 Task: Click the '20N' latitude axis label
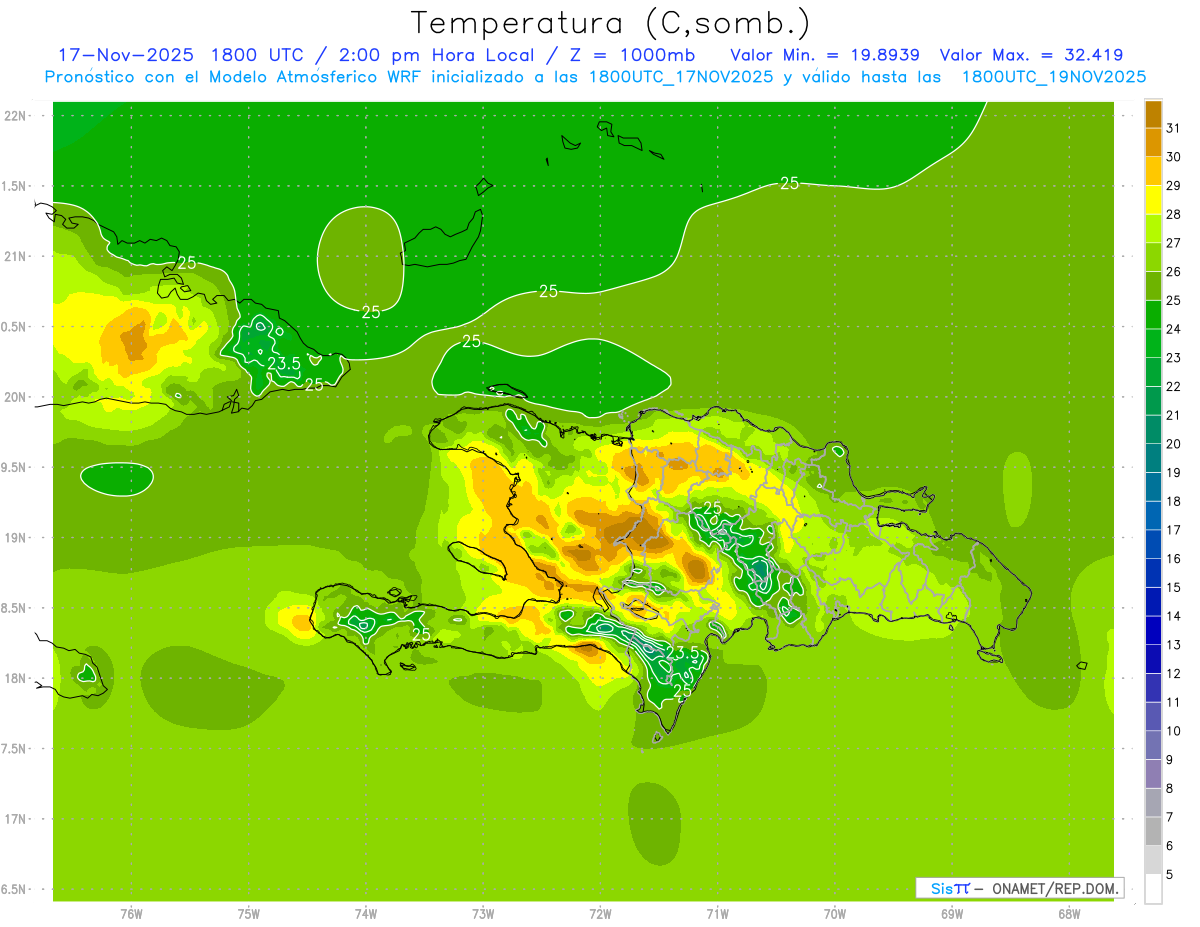tap(15, 397)
